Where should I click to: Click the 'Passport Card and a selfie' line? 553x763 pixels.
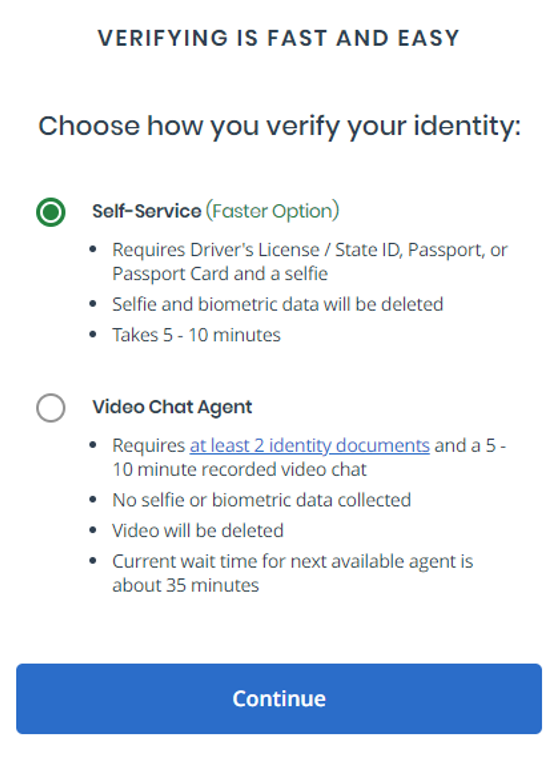point(220,273)
